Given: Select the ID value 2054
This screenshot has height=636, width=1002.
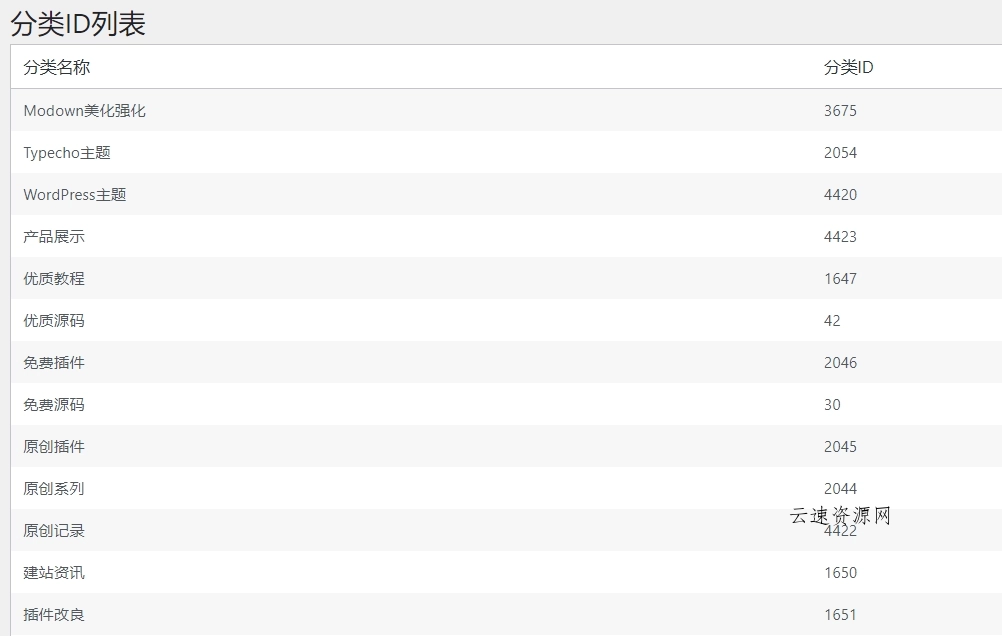Looking at the screenshot, I should (840, 153).
